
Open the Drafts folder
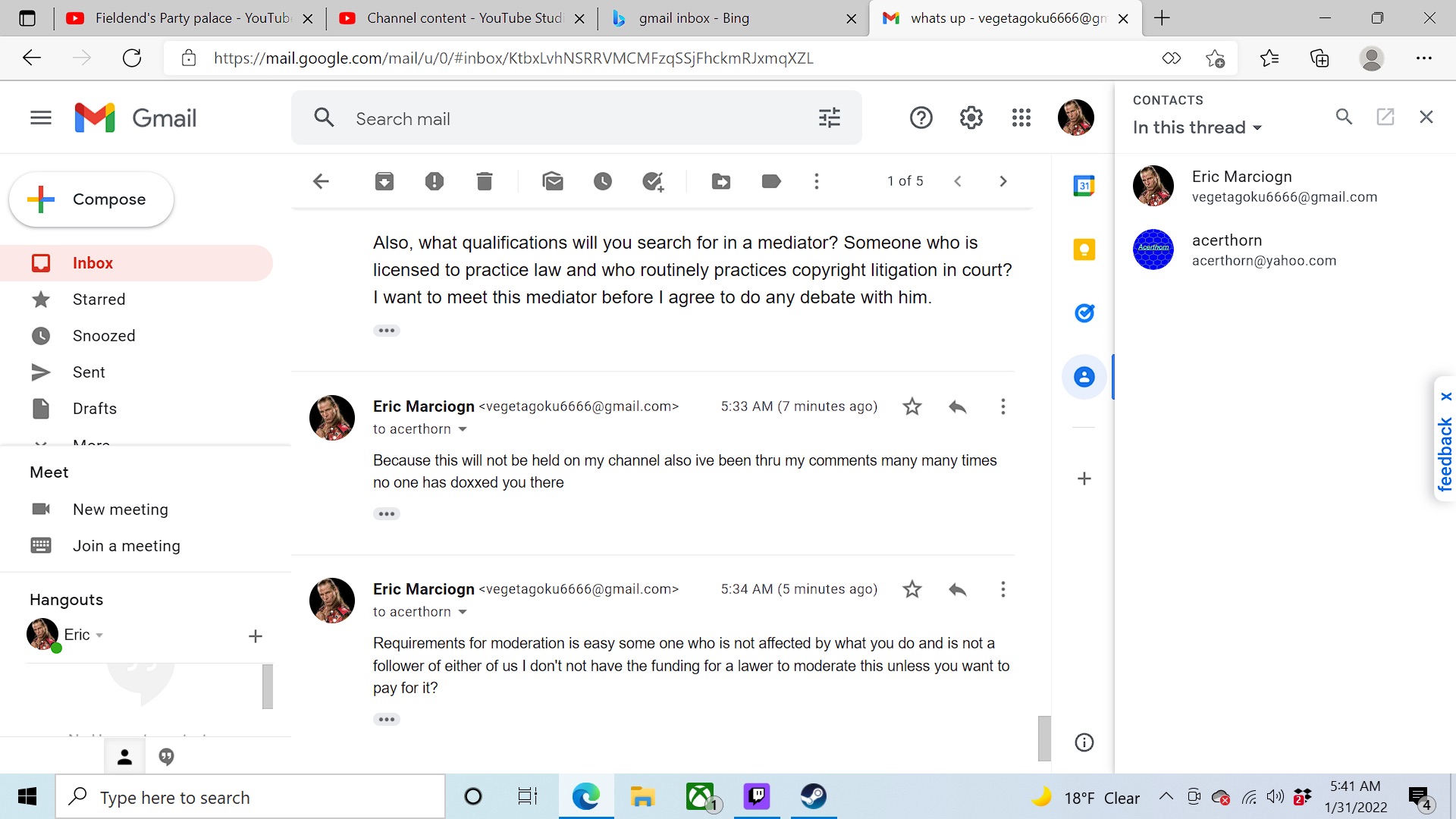(x=136, y=409)
